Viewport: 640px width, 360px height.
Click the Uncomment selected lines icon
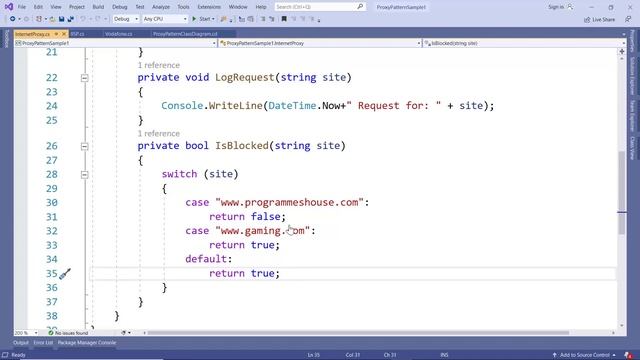point(272,19)
